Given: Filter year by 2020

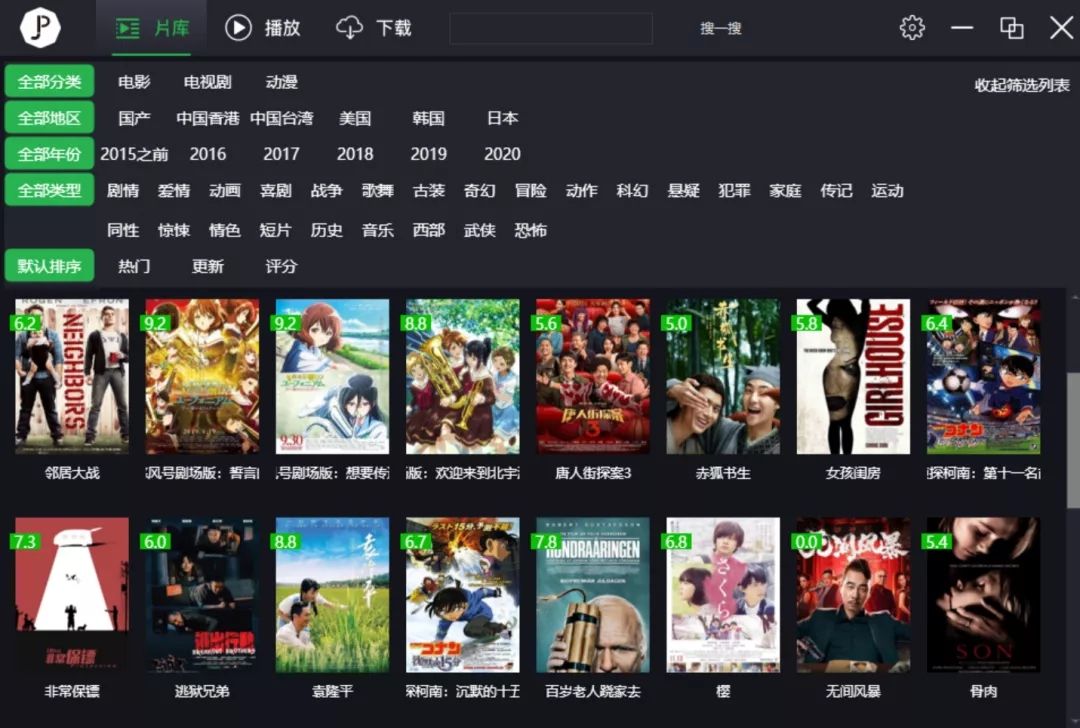Looking at the screenshot, I should click(502, 154).
